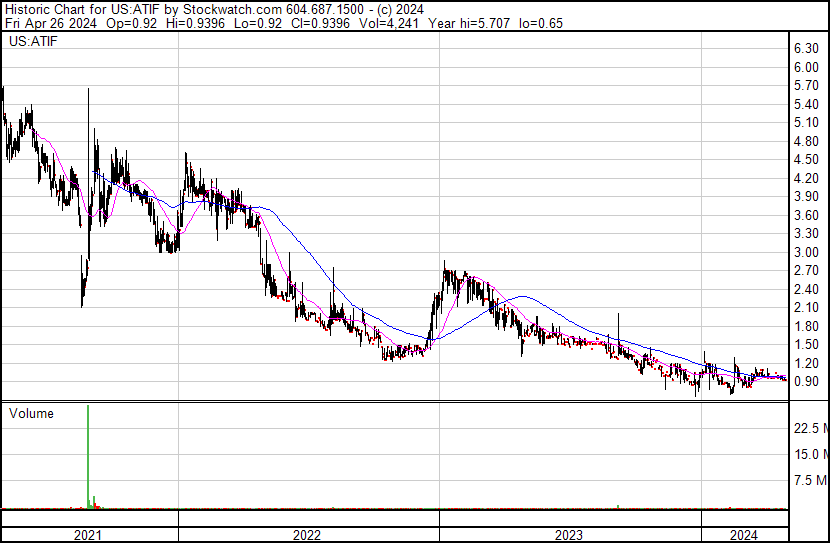830x543 pixels.
Task: Click the 4.50 price axis label
Action: click(806, 160)
